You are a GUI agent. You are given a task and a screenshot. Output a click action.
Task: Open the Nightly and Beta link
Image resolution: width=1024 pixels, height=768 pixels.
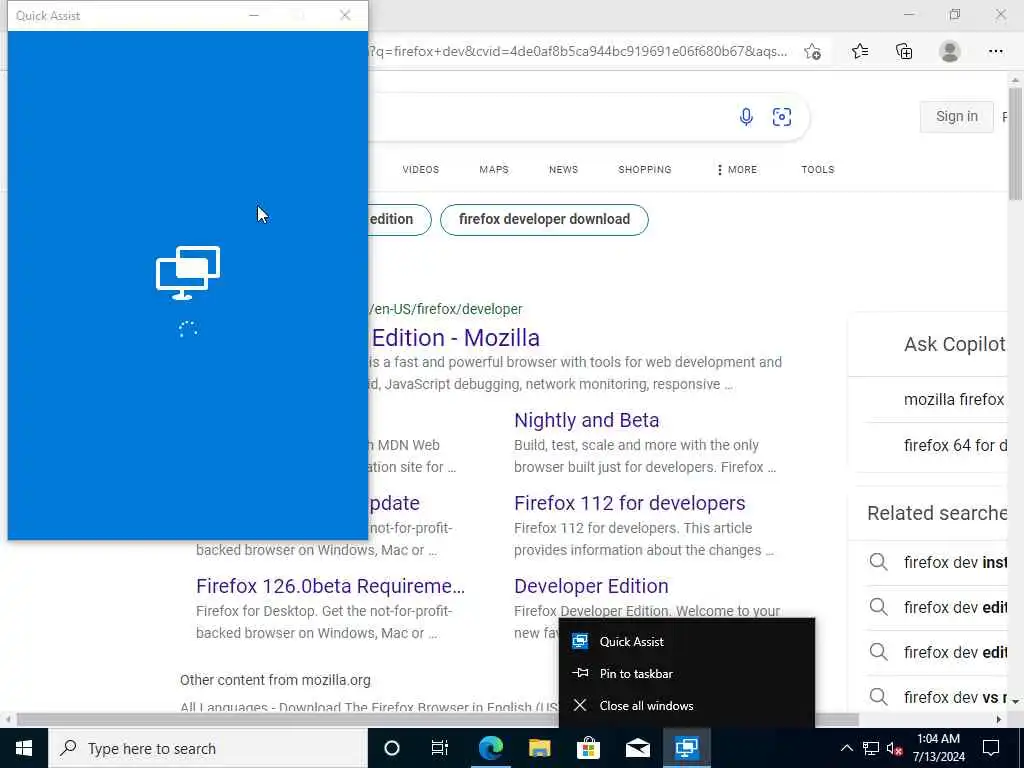[x=586, y=420]
